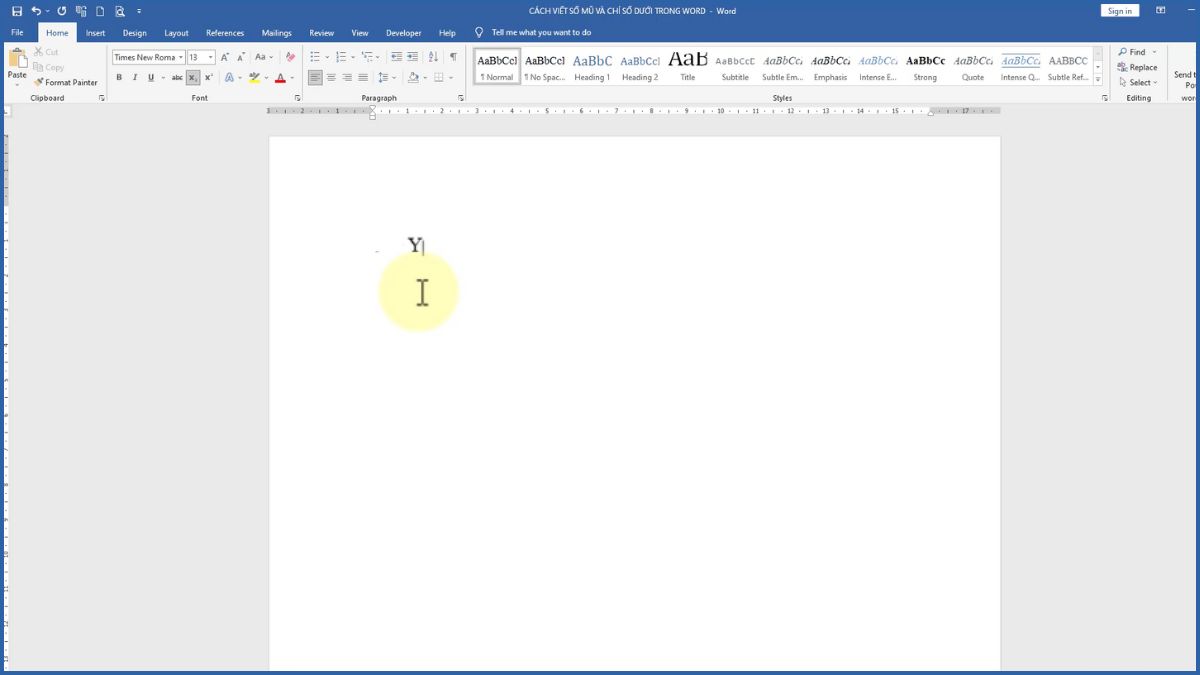The height and width of the screenshot is (675, 1200).
Task: Toggle the active Subscript button off
Action: (193, 77)
